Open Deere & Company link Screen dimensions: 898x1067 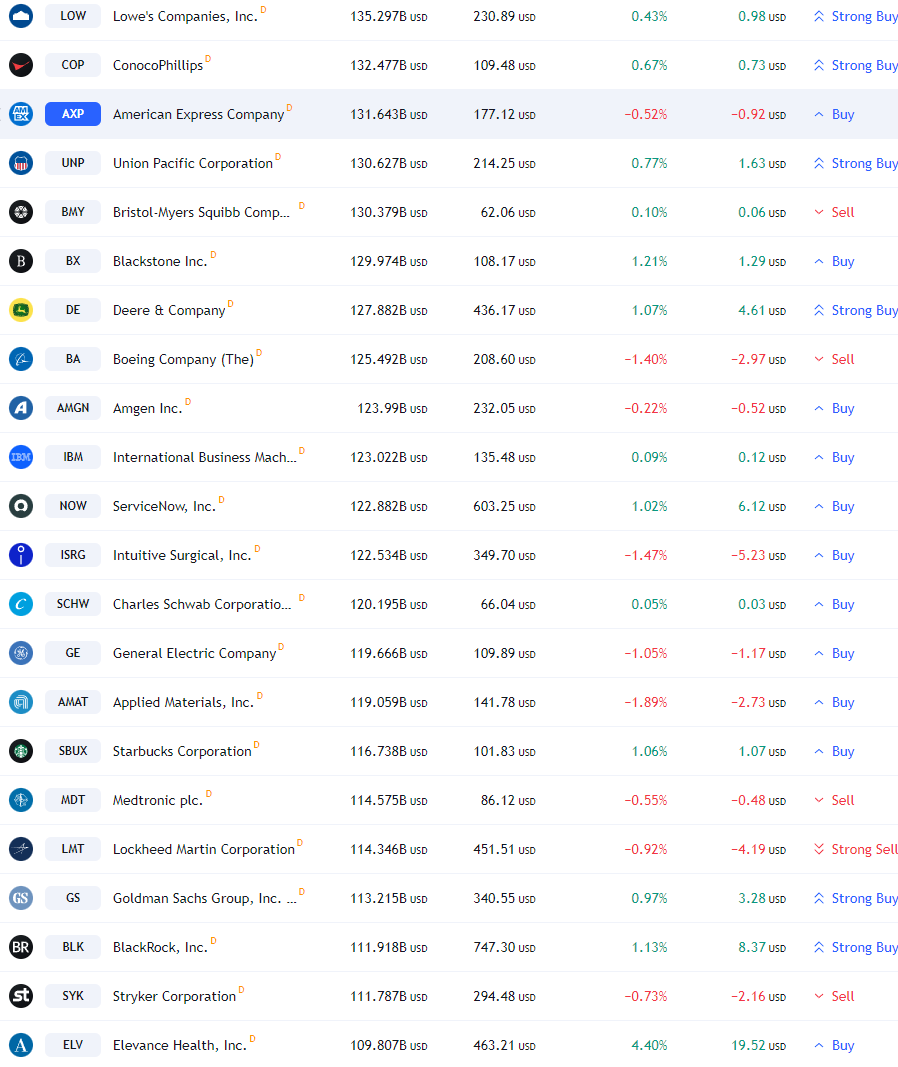(x=169, y=310)
